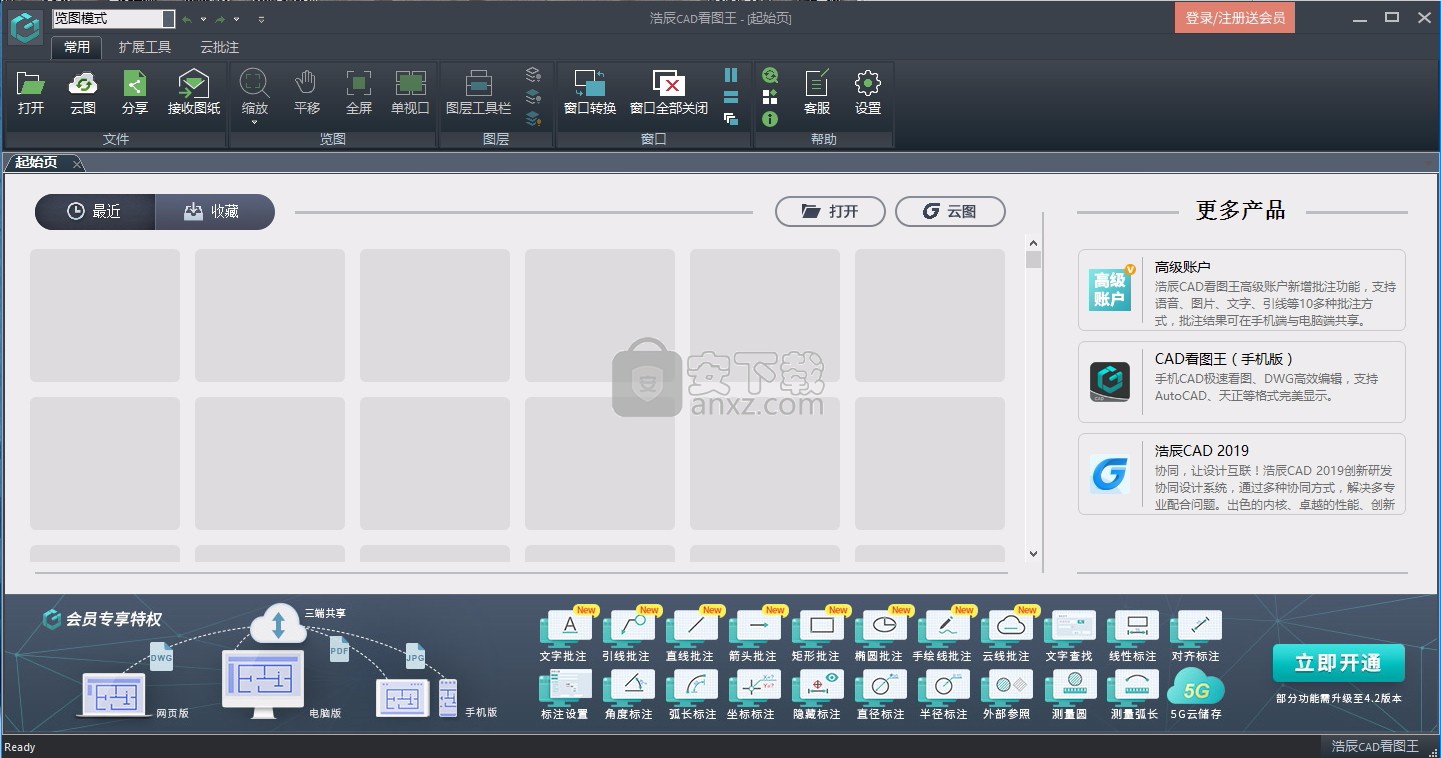Click the undo arrow in quick access bar
The height and width of the screenshot is (758, 1441).
click(187, 19)
